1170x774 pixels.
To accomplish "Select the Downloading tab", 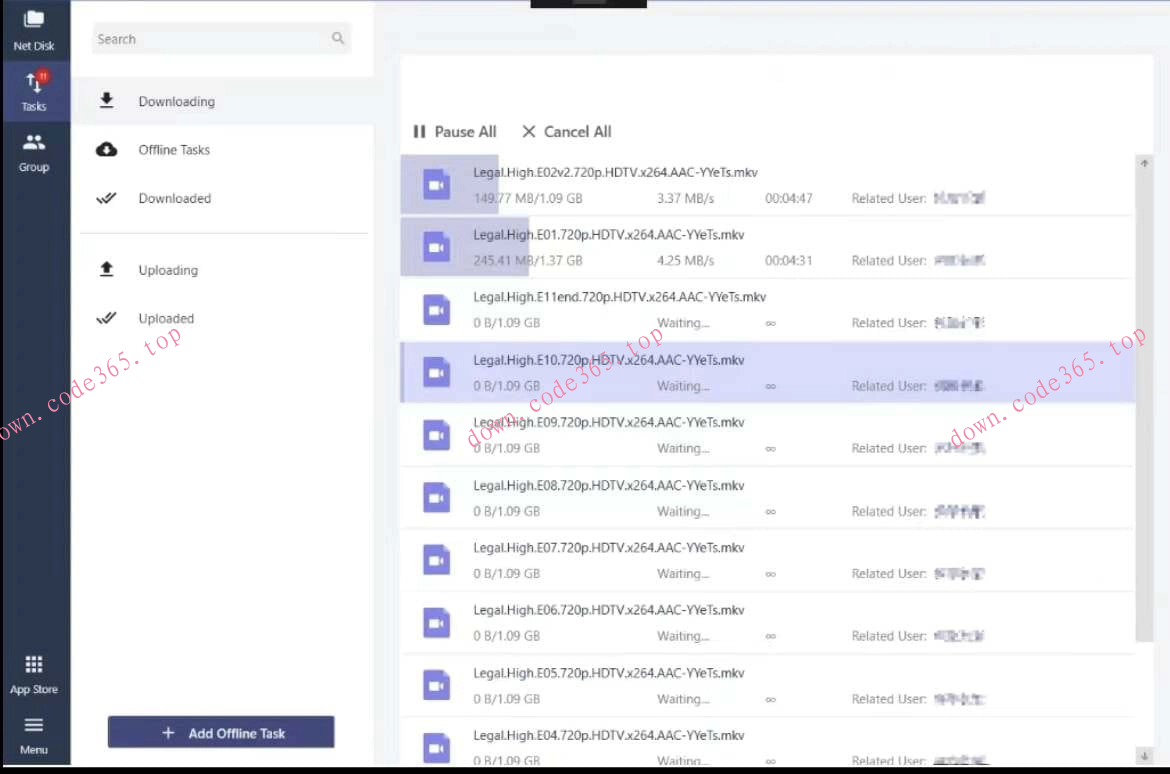I will click(x=176, y=101).
